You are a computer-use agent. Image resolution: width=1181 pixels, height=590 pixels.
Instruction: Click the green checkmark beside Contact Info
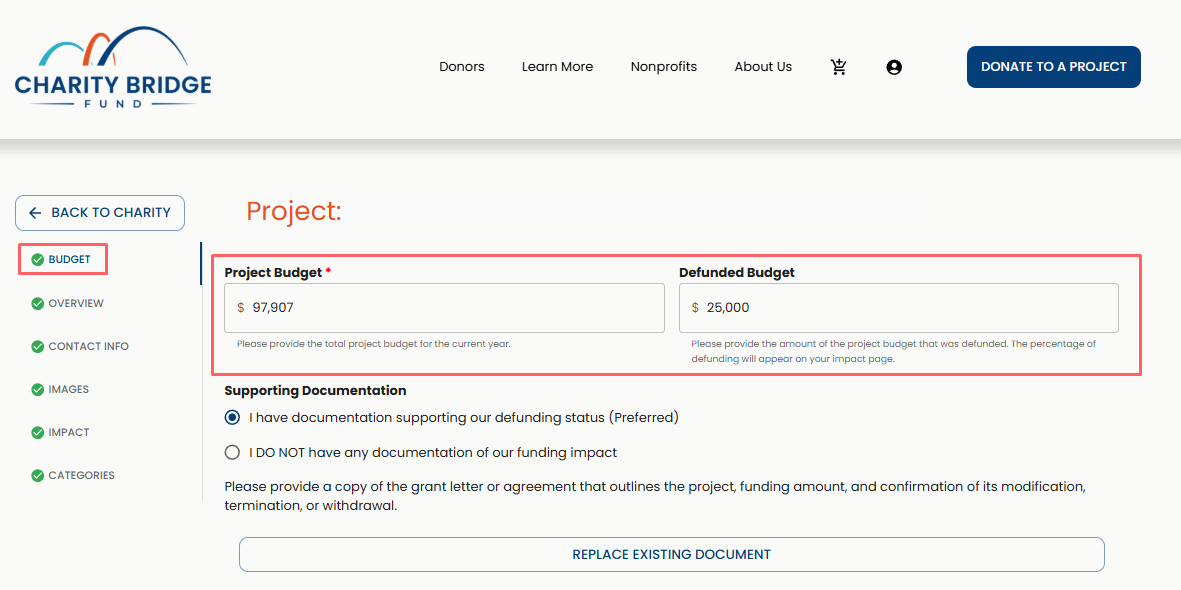tap(38, 347)
